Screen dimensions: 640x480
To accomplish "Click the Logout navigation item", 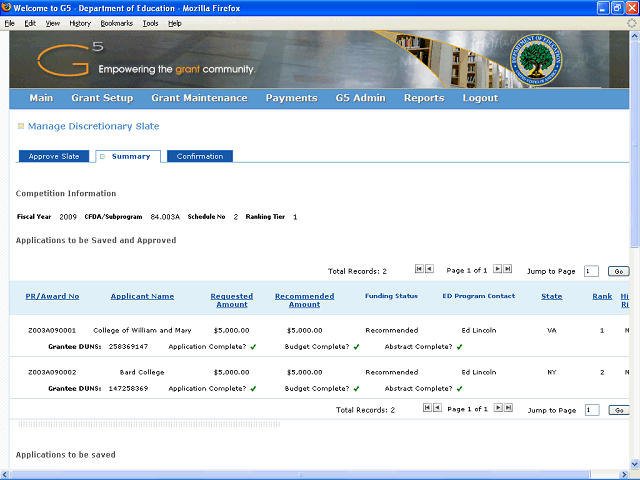I will pyautogui.click(x=480, y=98).
